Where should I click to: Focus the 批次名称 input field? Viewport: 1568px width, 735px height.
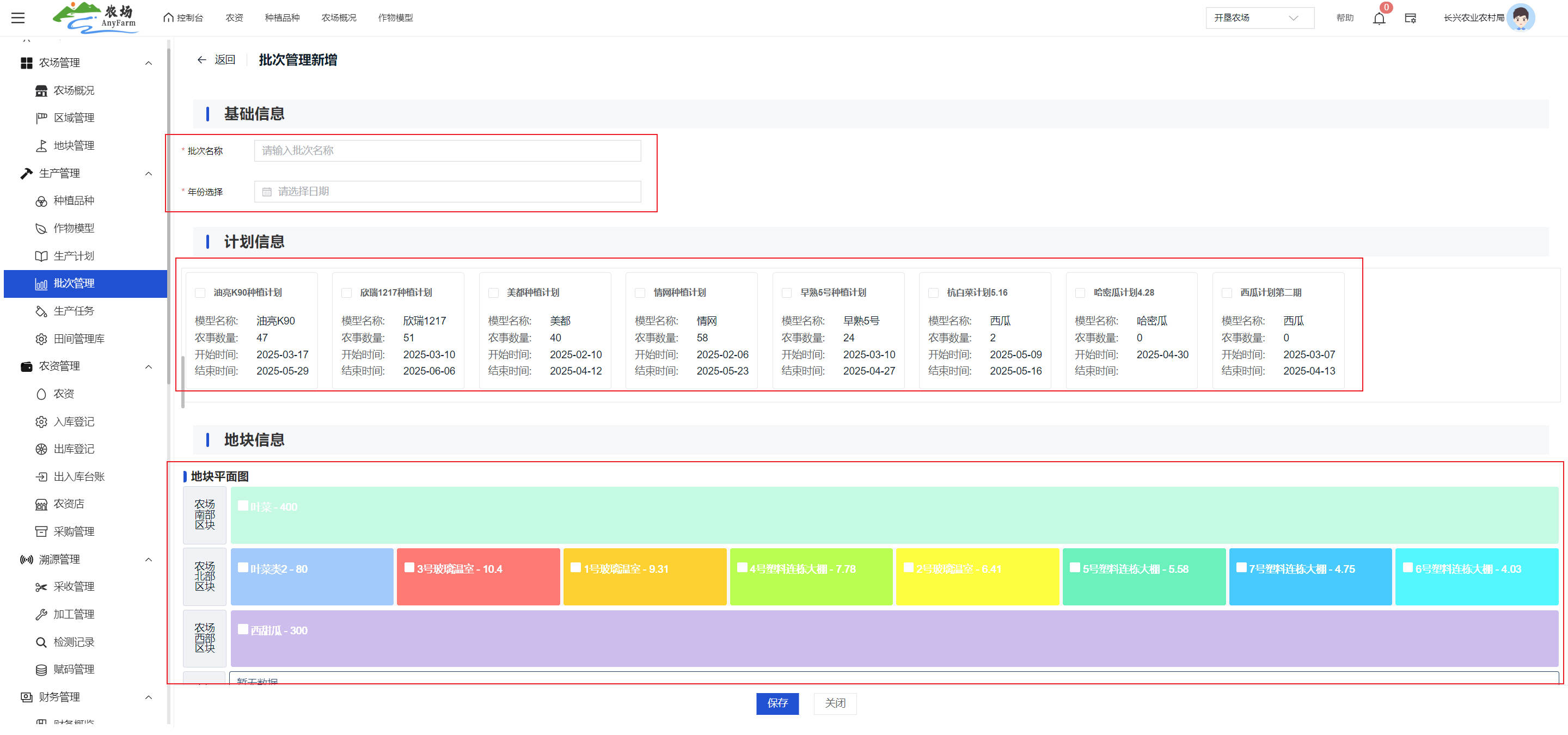[x=447, y=150]
